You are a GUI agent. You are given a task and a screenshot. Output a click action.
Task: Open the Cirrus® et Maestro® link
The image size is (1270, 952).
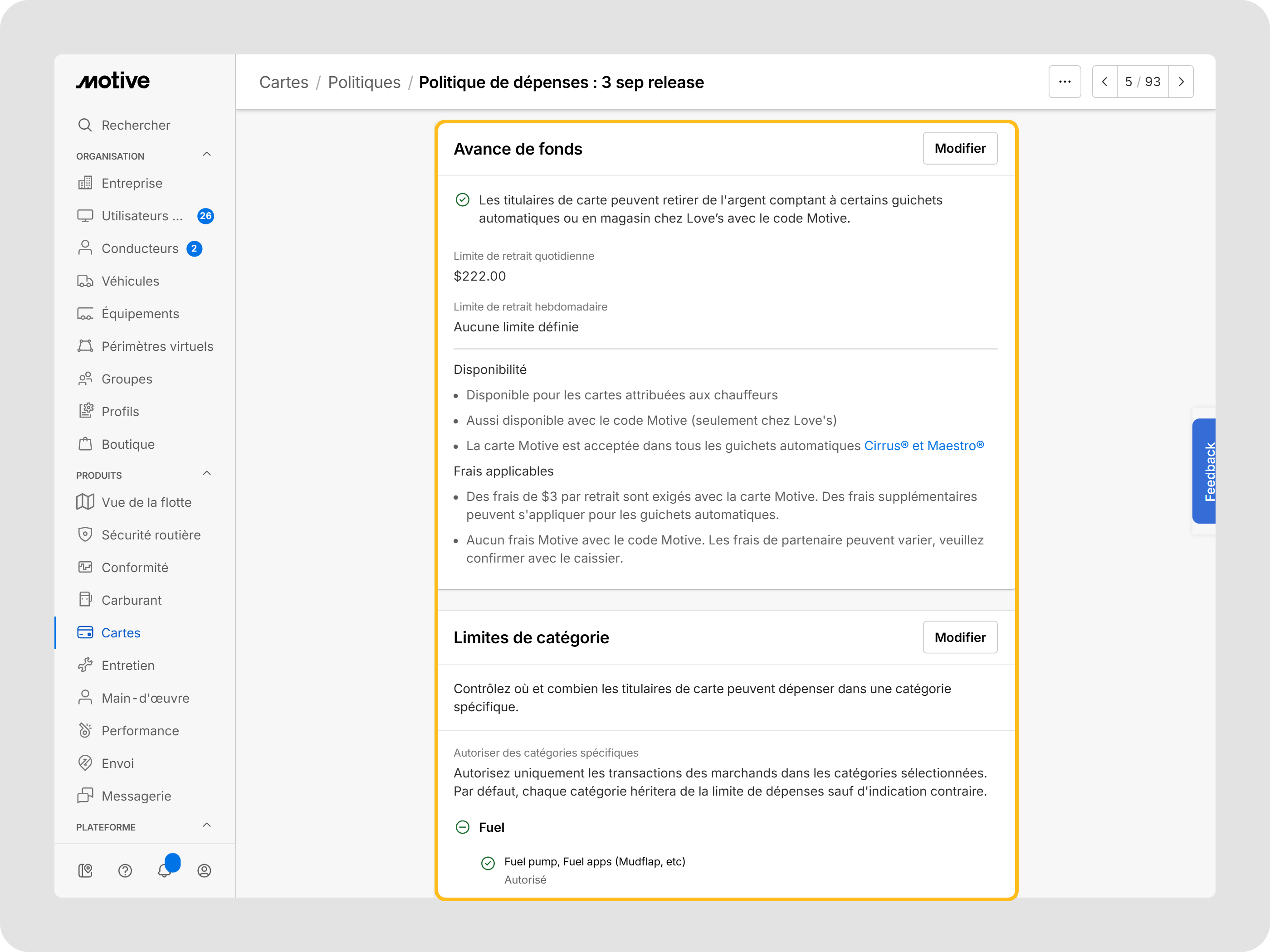pyautogui.click(x=924, y=446)
